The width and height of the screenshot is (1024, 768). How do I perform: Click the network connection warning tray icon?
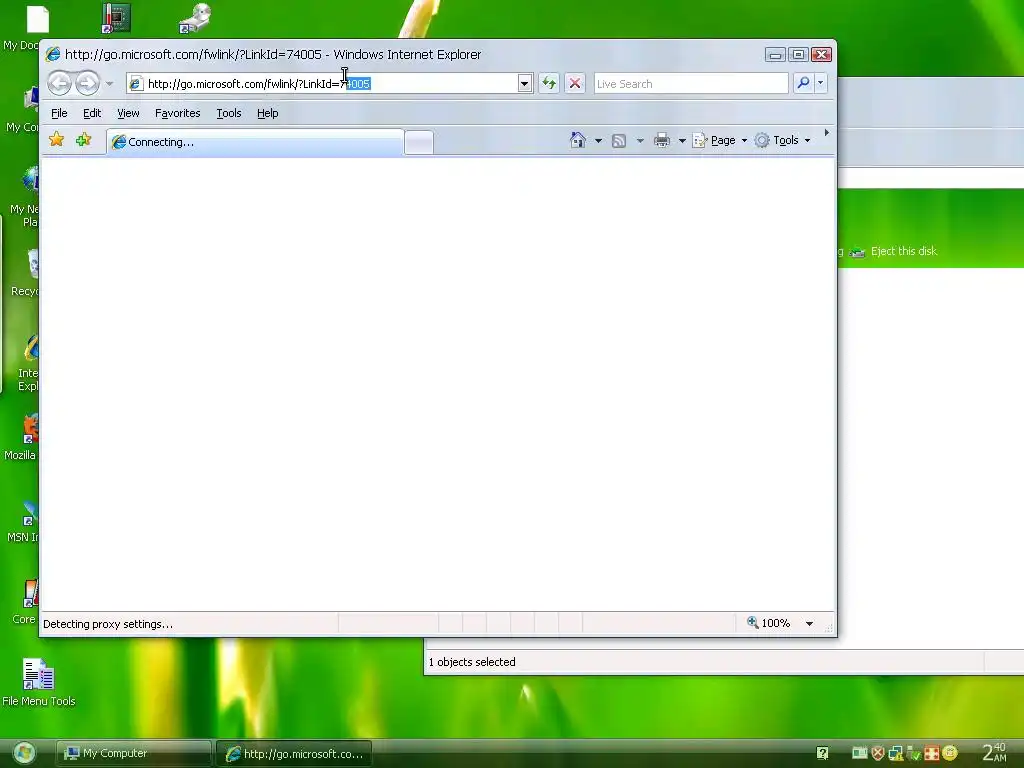[895, 753]
